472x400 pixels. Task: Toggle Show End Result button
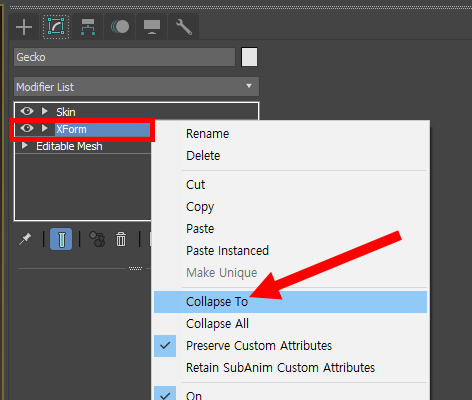(x=61, y=239)
